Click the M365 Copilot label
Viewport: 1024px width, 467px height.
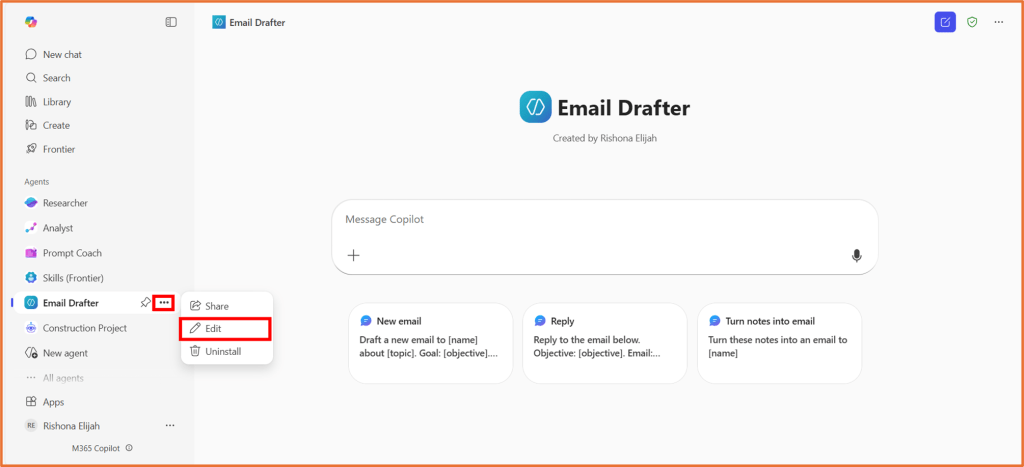pyautogui.click(x=97, y=448)
